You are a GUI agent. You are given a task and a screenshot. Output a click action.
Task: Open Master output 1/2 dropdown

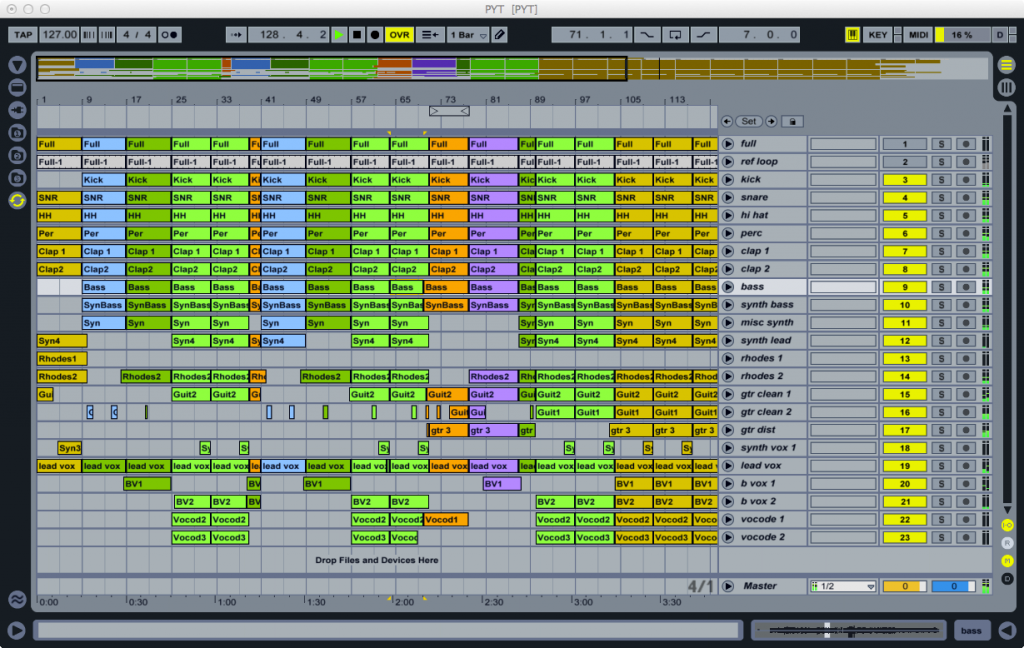tap(843, 587)
